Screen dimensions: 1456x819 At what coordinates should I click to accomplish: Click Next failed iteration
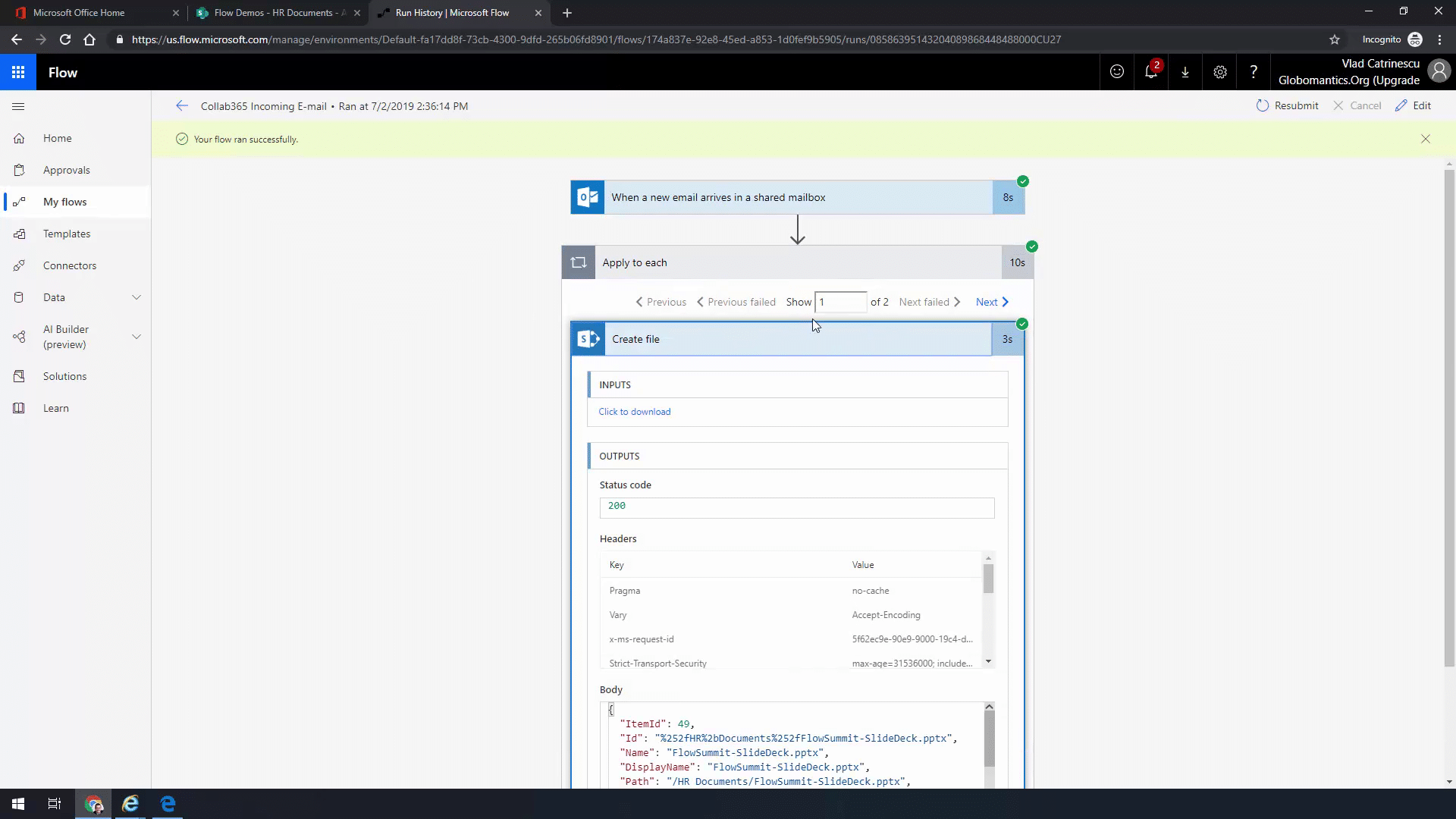tap(930, 302)
